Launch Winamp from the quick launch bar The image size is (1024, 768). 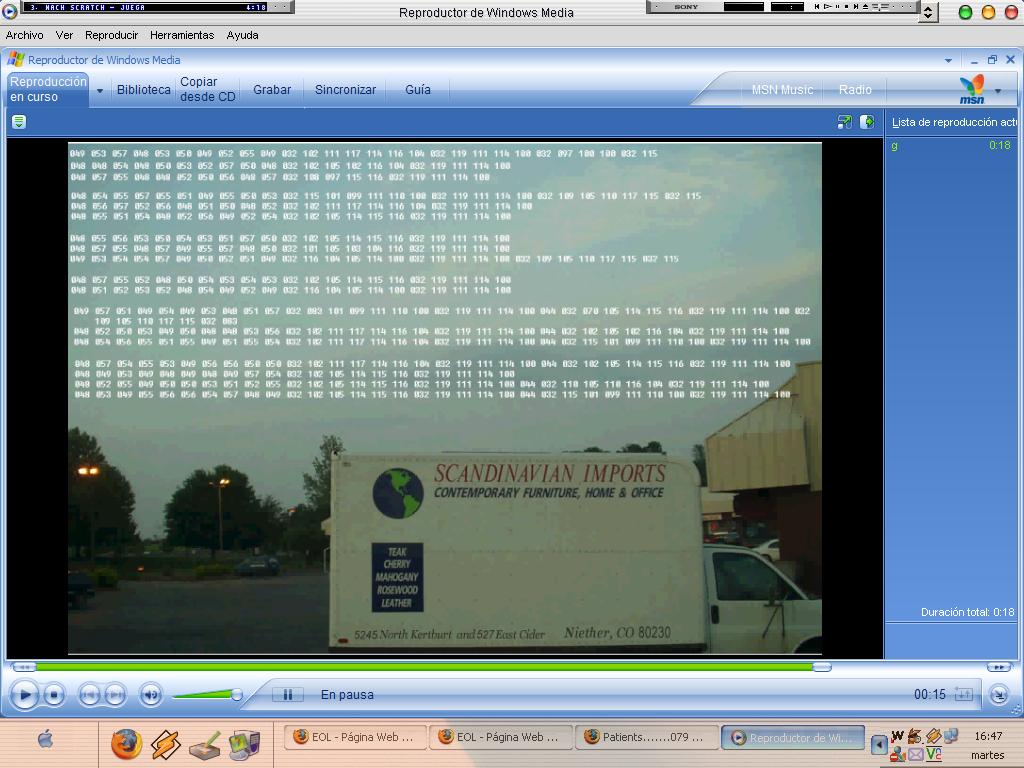click(x=165, y=744)
